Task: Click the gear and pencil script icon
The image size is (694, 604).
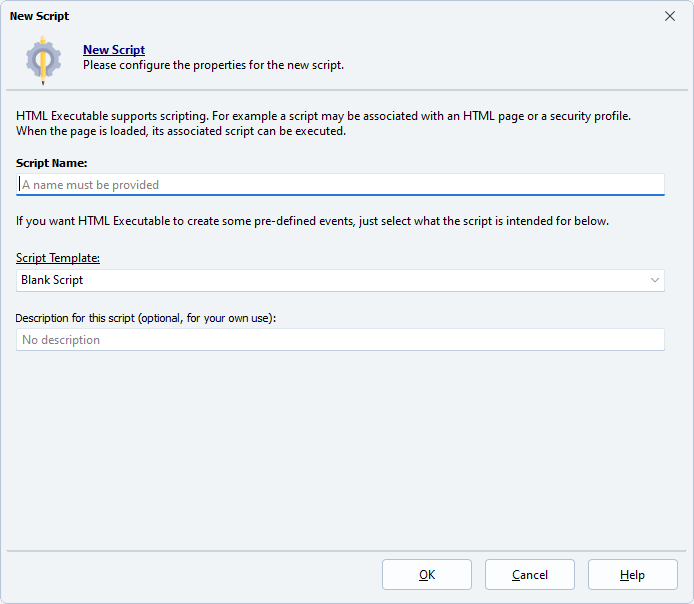Action: pos(43,59)
